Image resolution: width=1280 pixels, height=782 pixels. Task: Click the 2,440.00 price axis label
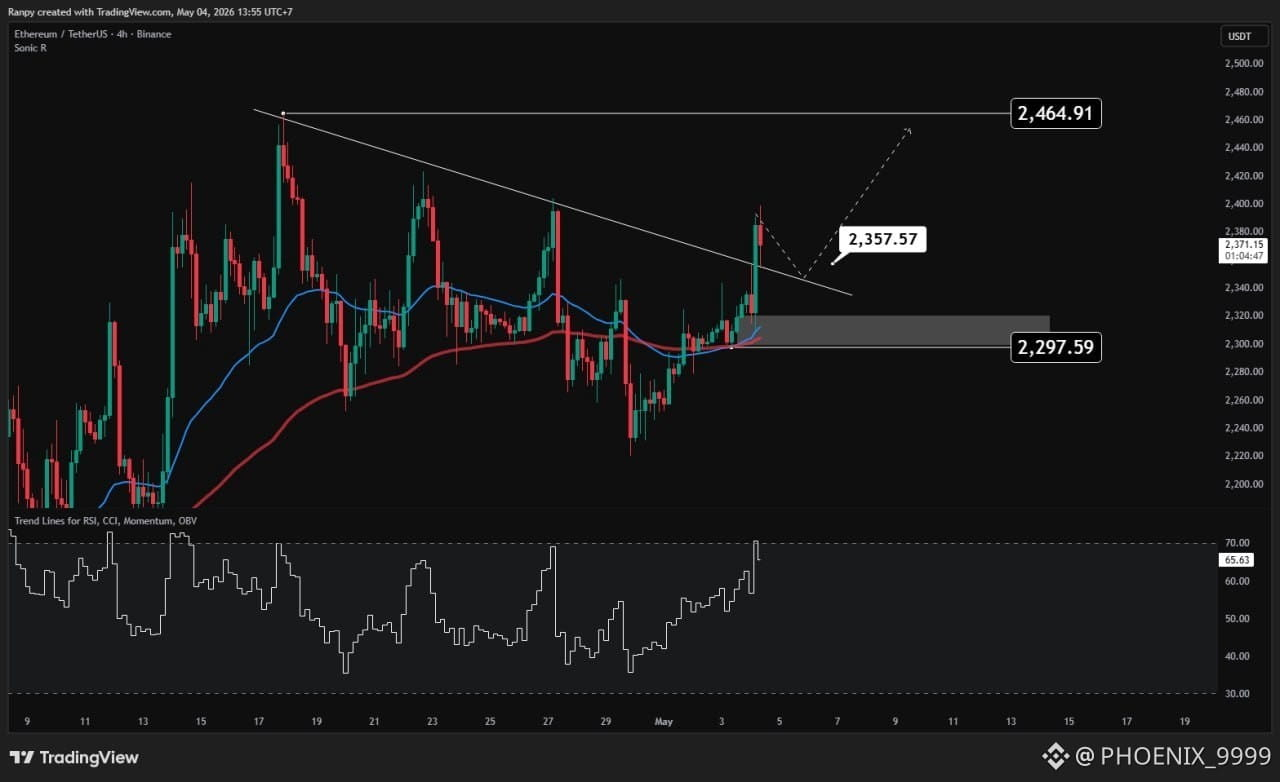pyautogui.click(x=1242, y=148)
